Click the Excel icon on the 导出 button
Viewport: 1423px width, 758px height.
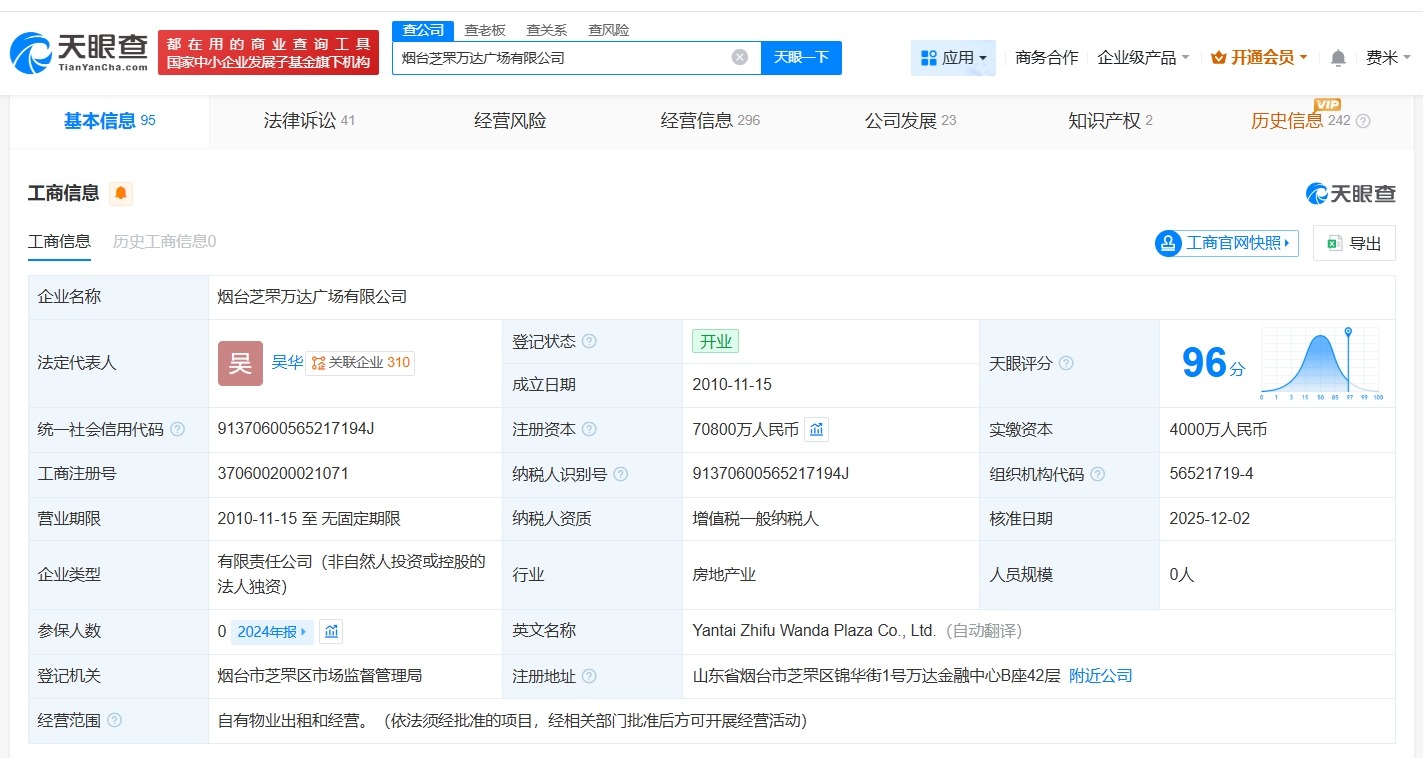1333,243
